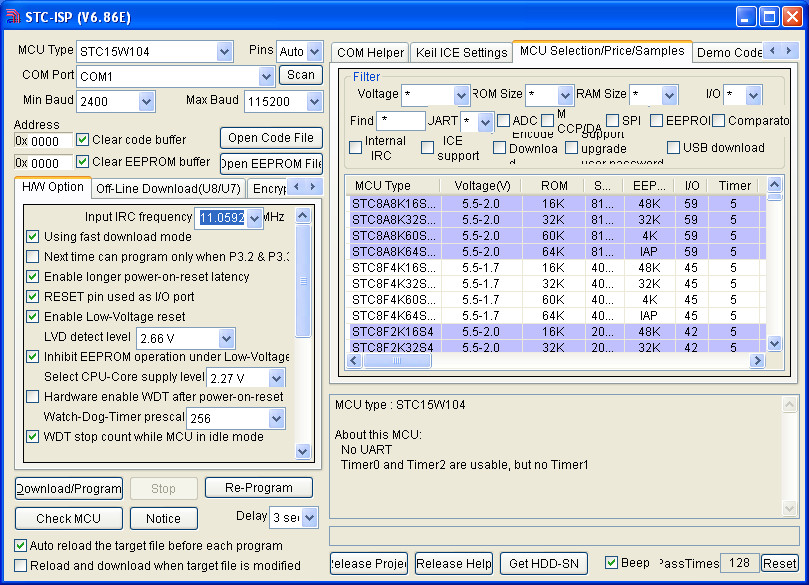Open the MCU Type dropdown

pyautogui.click(x=224, y=52)
